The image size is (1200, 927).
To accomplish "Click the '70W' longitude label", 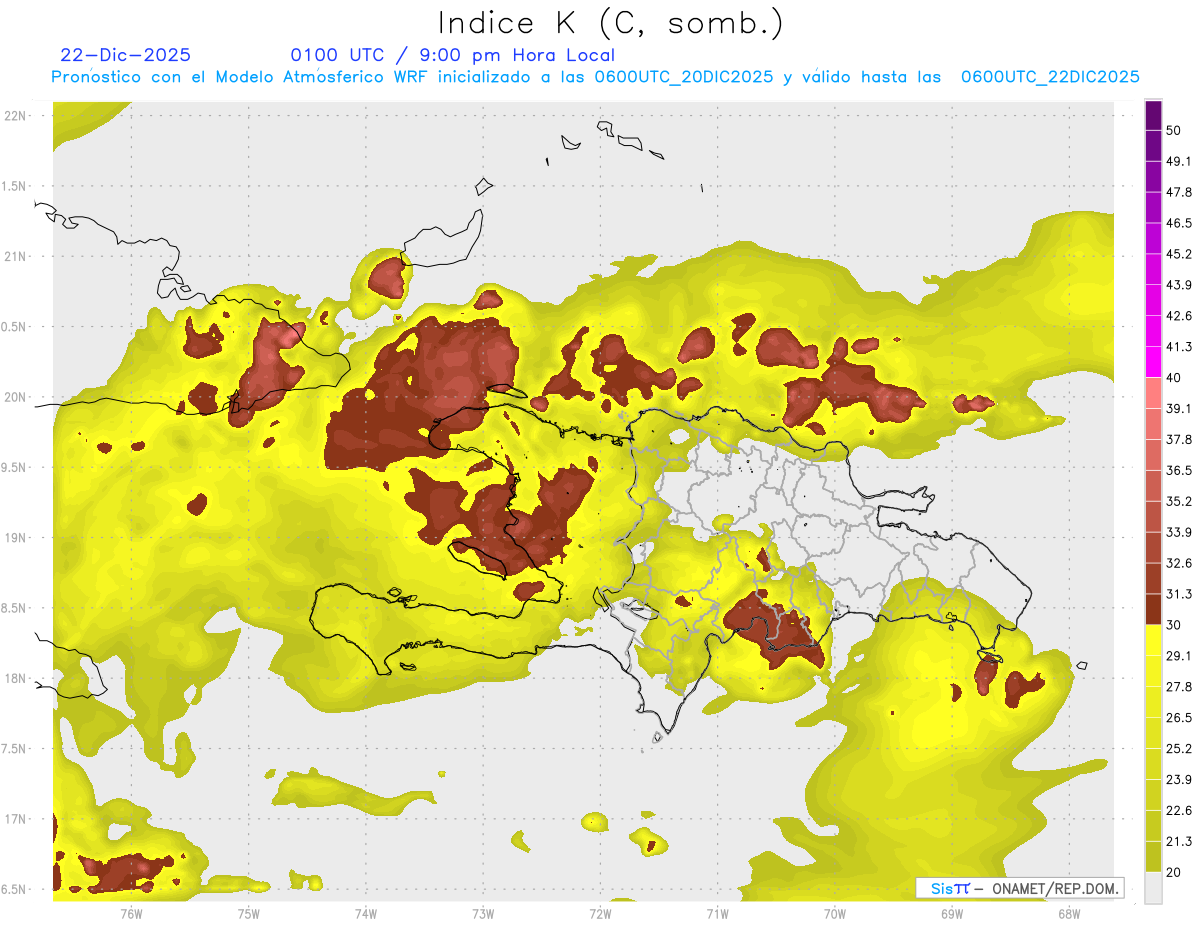I will tap(835, 914).
